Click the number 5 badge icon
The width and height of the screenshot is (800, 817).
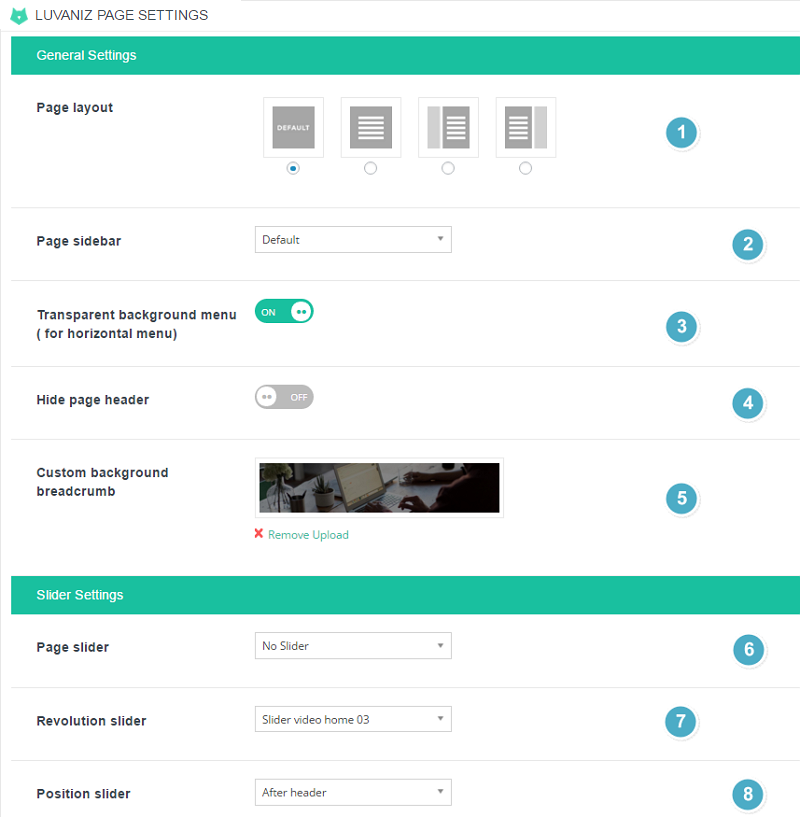[681, 498]
